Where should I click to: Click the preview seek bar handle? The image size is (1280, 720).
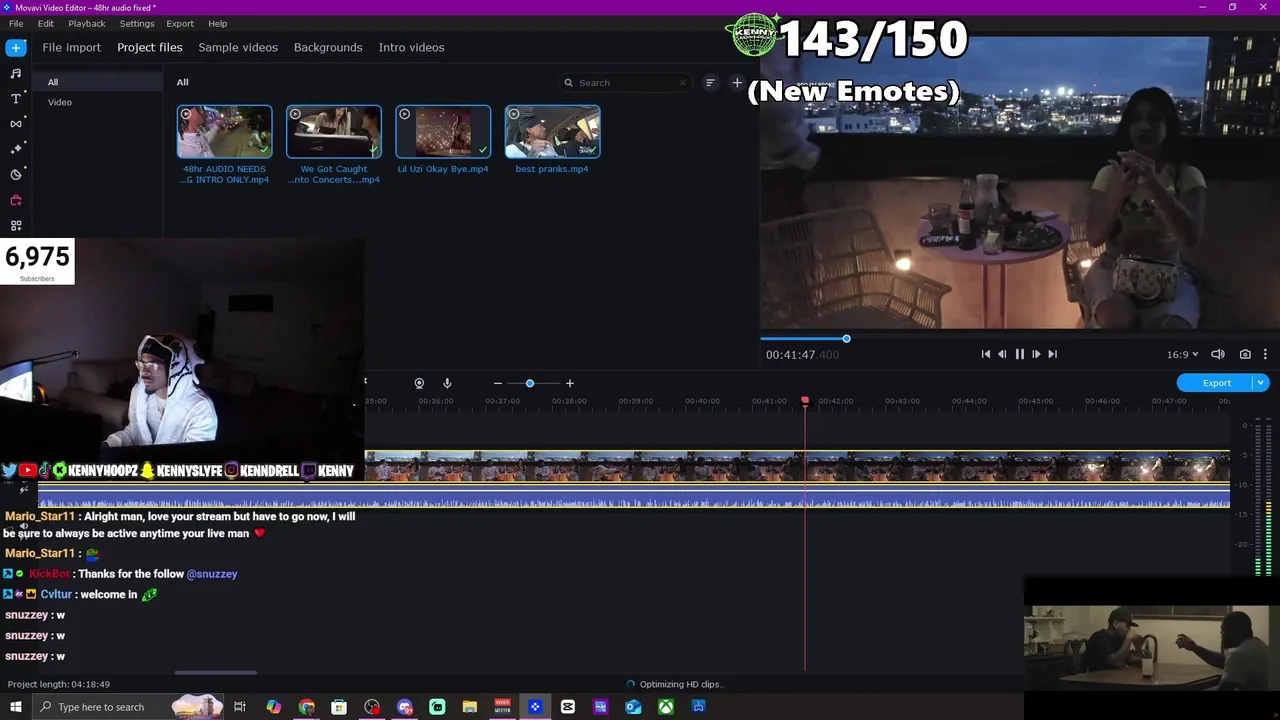pos(846,339)
